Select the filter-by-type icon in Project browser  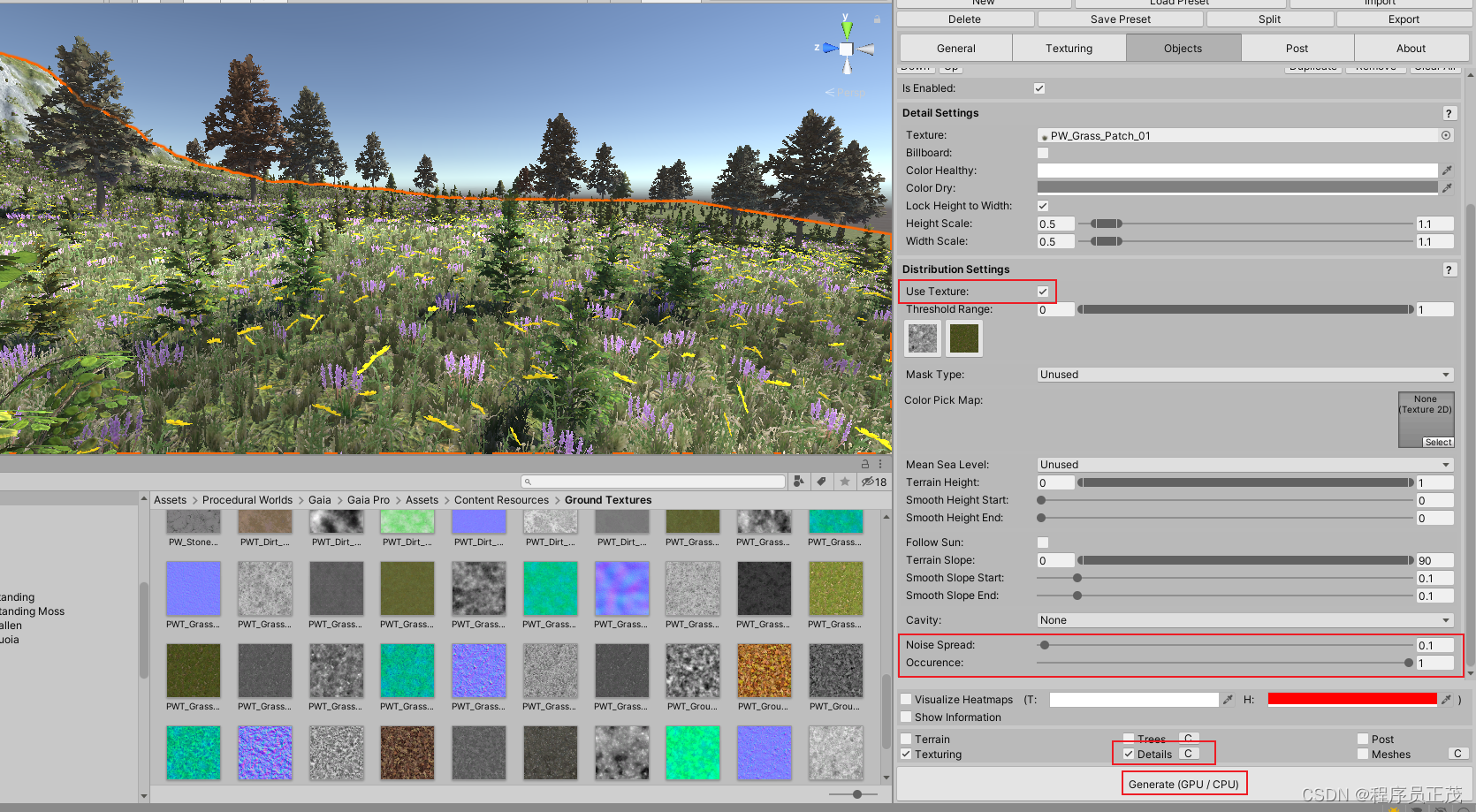798,482
